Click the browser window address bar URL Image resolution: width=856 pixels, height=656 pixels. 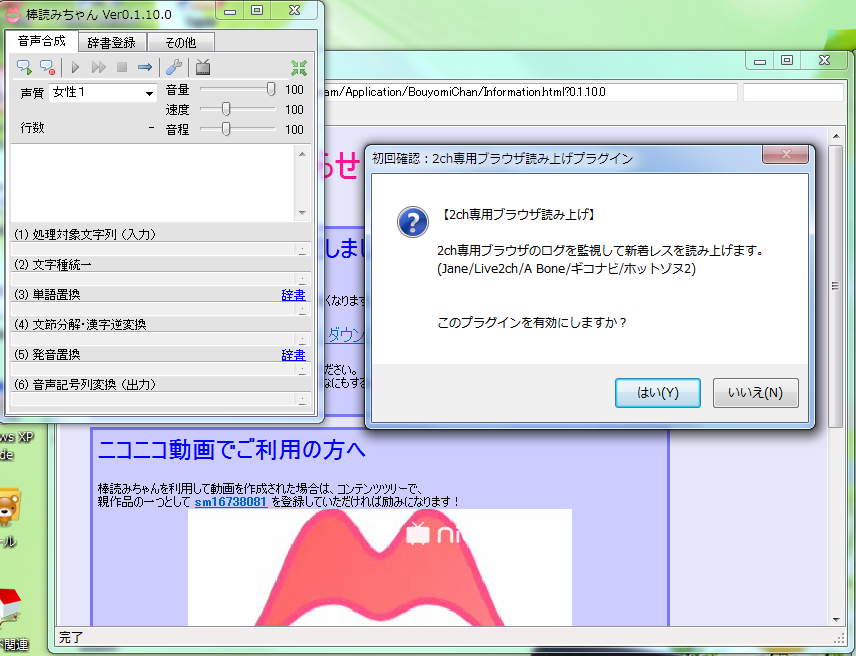(530, 92)
